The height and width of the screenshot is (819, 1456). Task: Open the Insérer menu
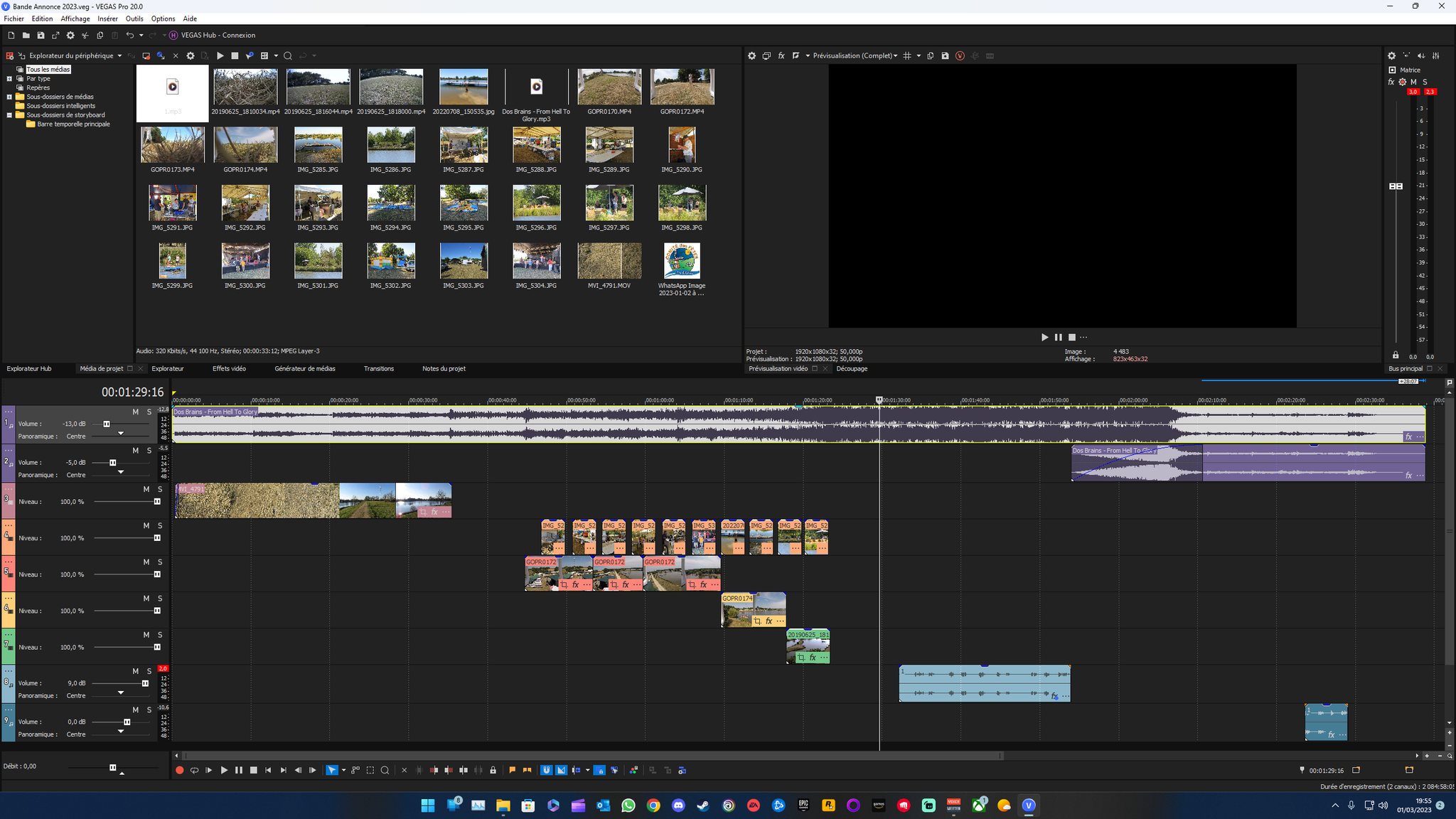tap(107, 18)
